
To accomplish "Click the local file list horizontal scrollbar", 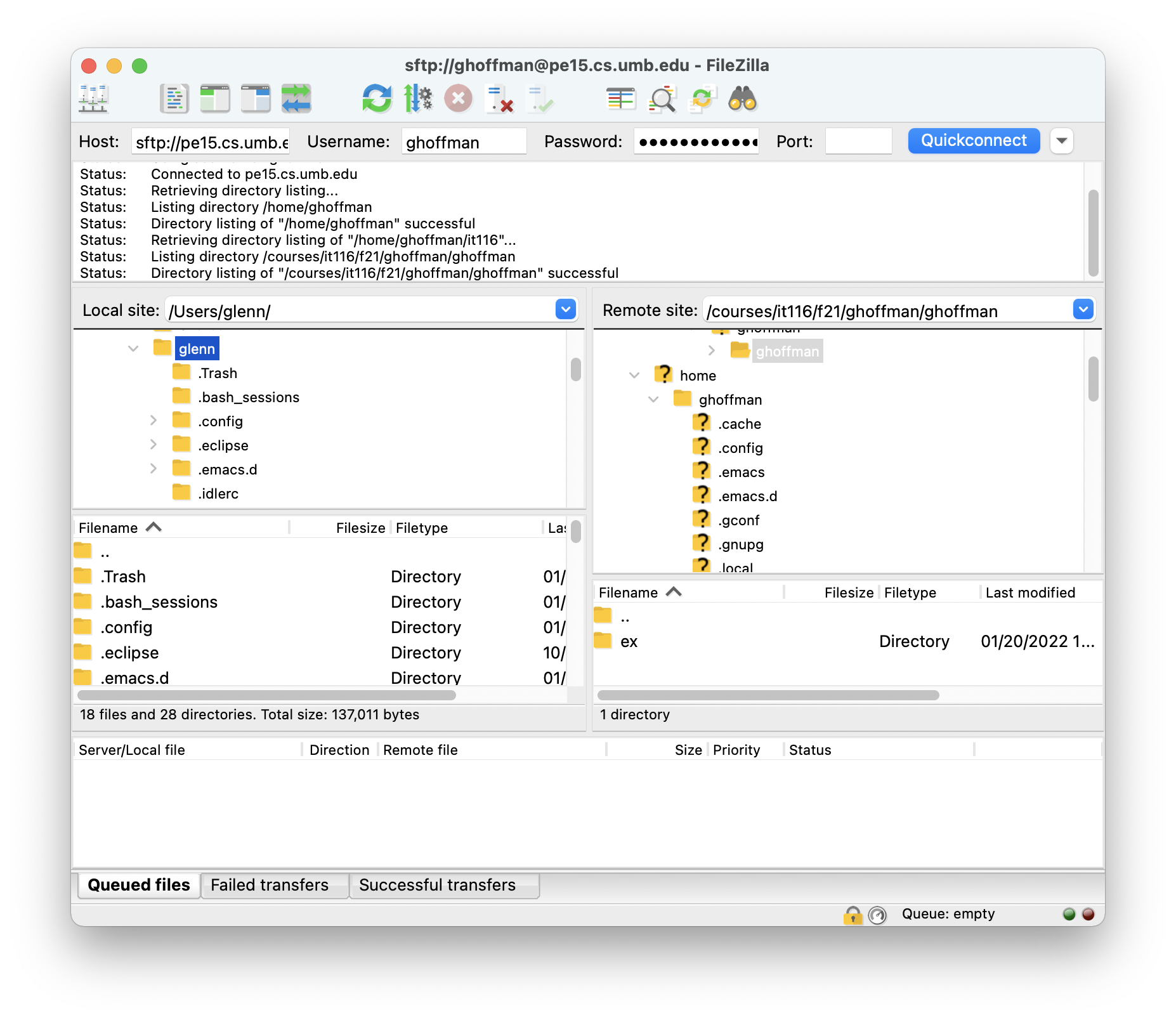I will click(x=266, y=695).
